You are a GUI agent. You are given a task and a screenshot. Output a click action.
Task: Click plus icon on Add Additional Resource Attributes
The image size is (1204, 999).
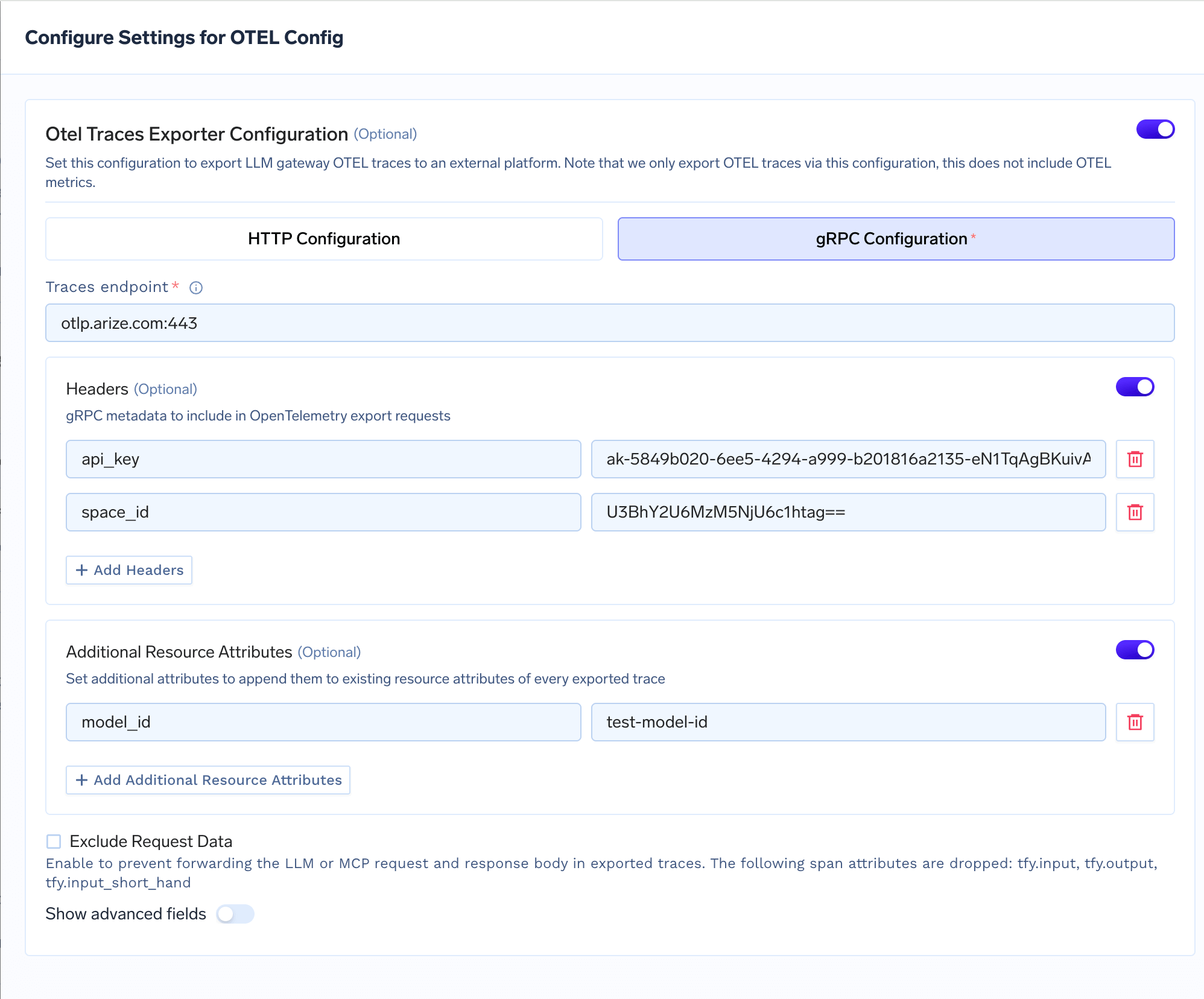[x=81, y=780]
